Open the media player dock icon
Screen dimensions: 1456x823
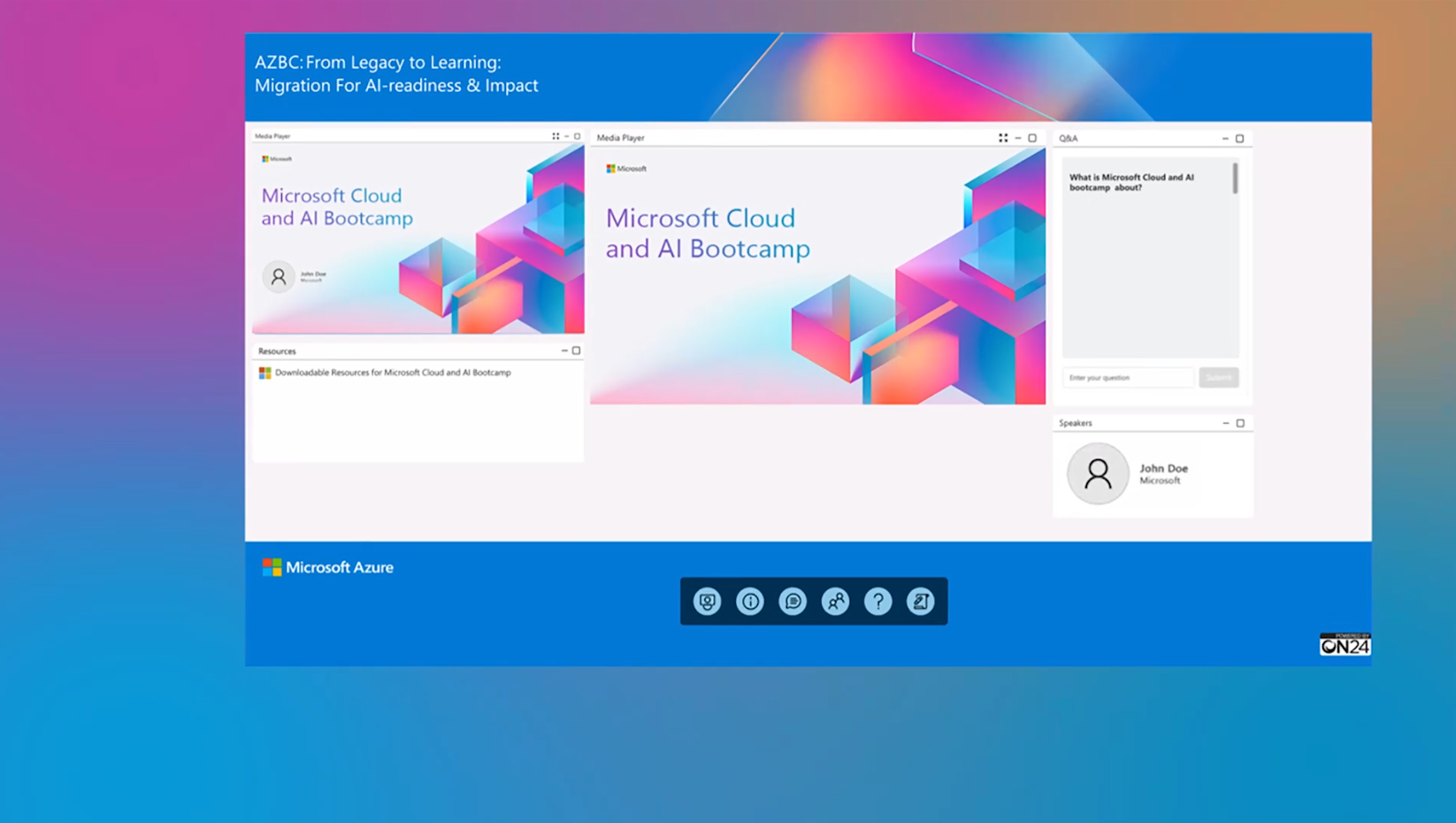pyautogui.click(x=707, y=602)
